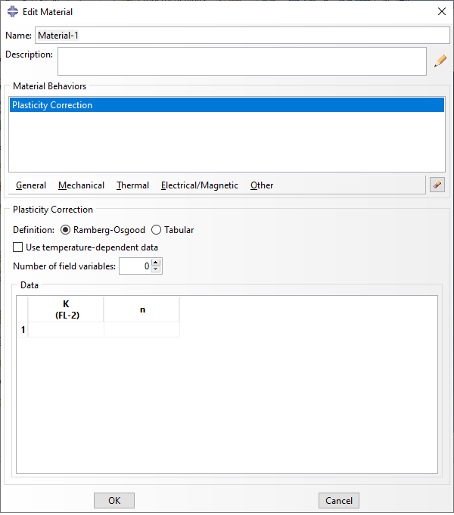The image size is (454, 515).
Task: Increase the number of field variables
Action: click(156, 263)
